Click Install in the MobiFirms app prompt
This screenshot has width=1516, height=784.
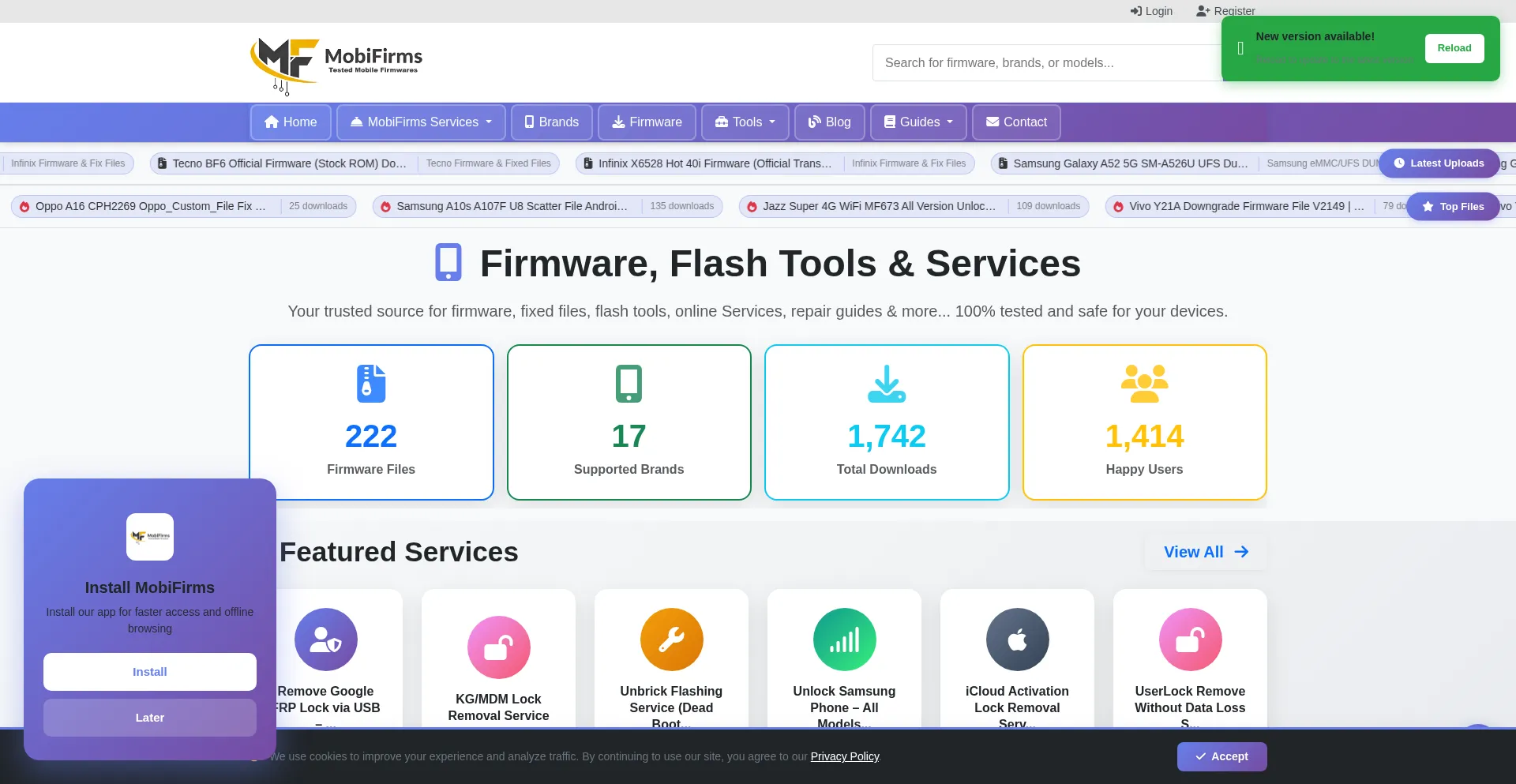(x=150, y=672)
